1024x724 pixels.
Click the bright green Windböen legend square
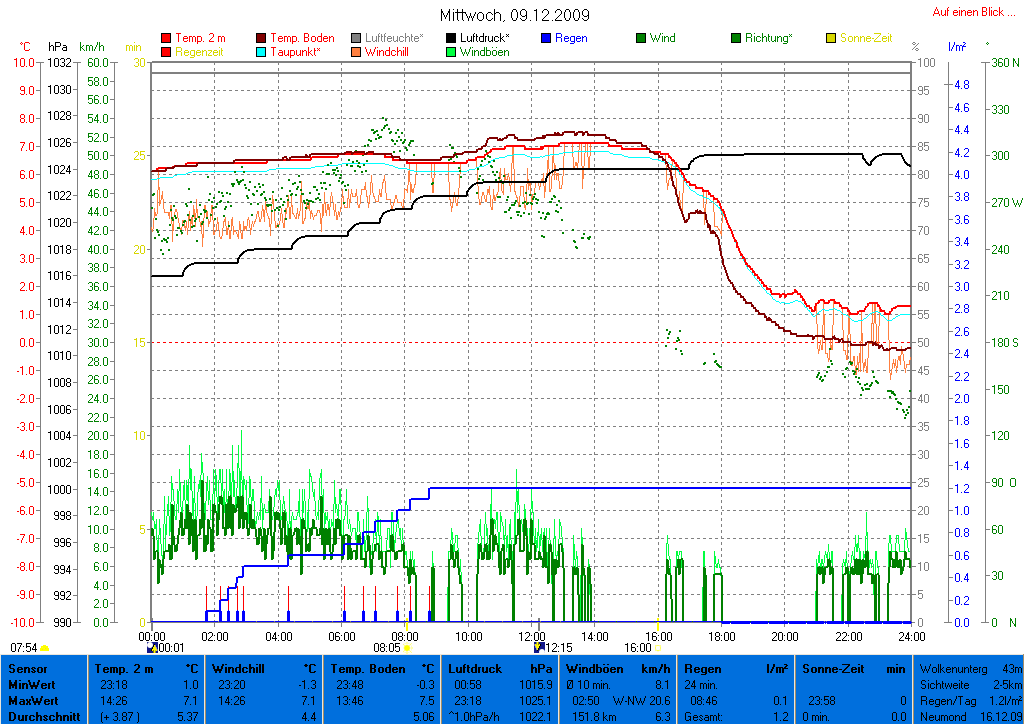451,52
